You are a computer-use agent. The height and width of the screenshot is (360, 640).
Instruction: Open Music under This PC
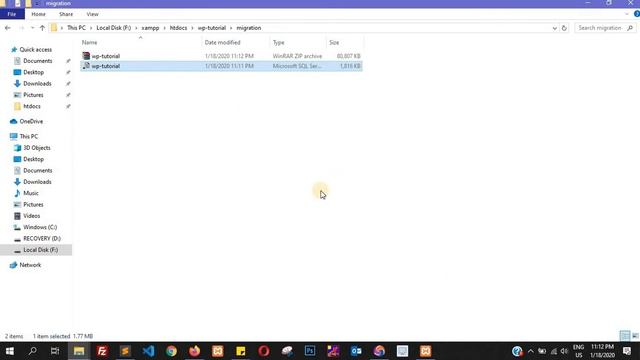[x=31, y=193]
